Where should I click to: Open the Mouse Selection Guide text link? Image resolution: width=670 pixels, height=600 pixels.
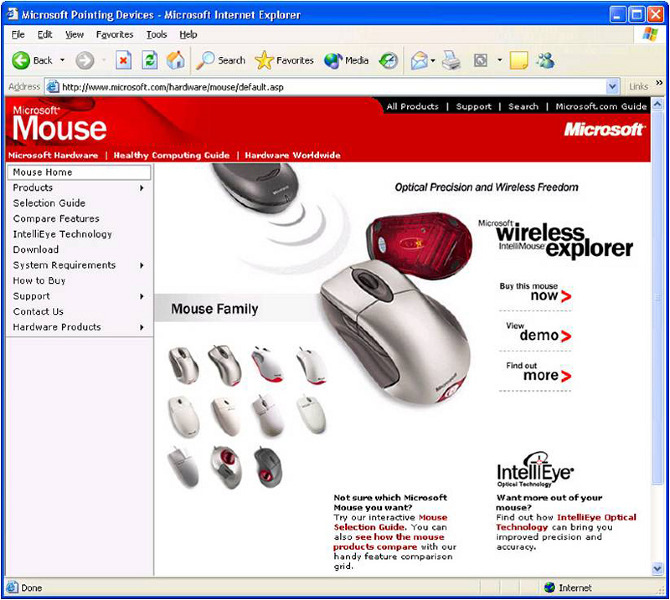[x=390, y=522]
